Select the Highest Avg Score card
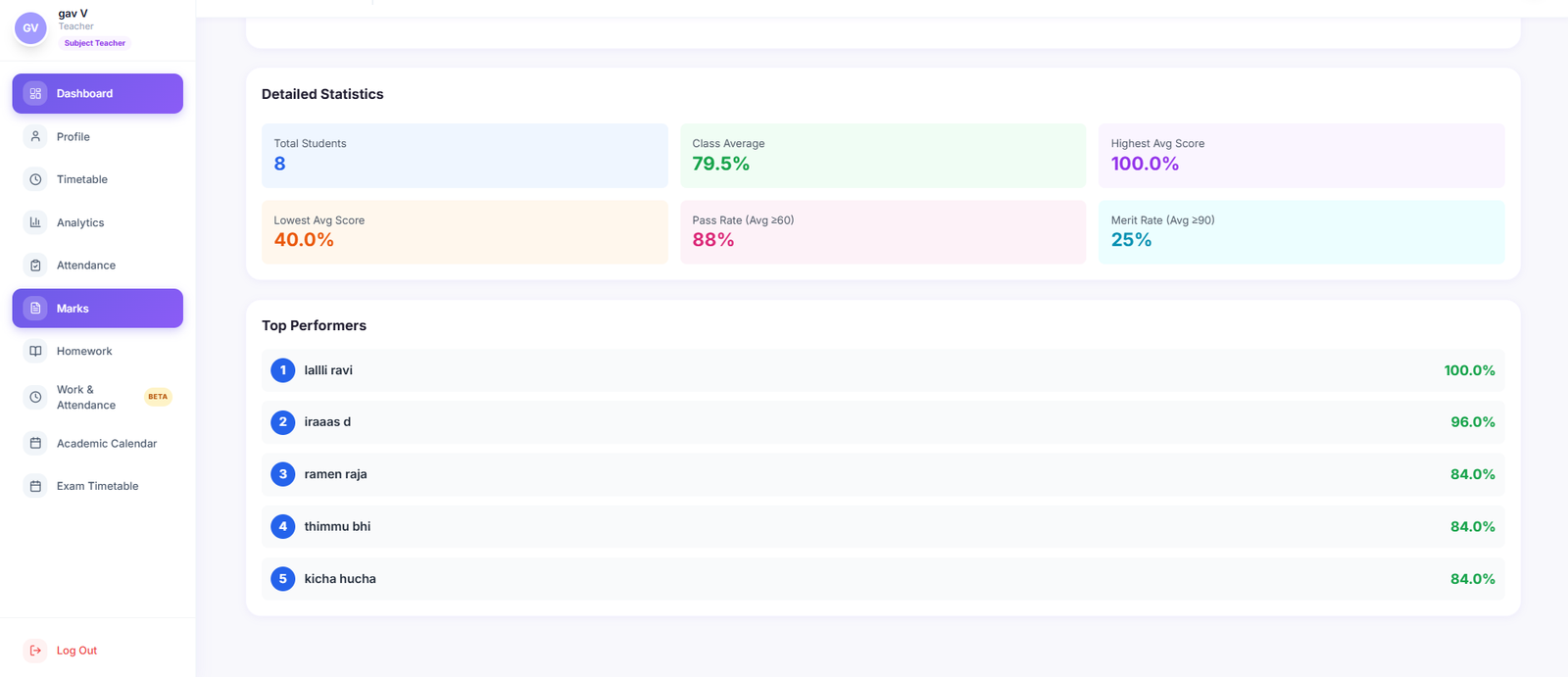 1301,156
